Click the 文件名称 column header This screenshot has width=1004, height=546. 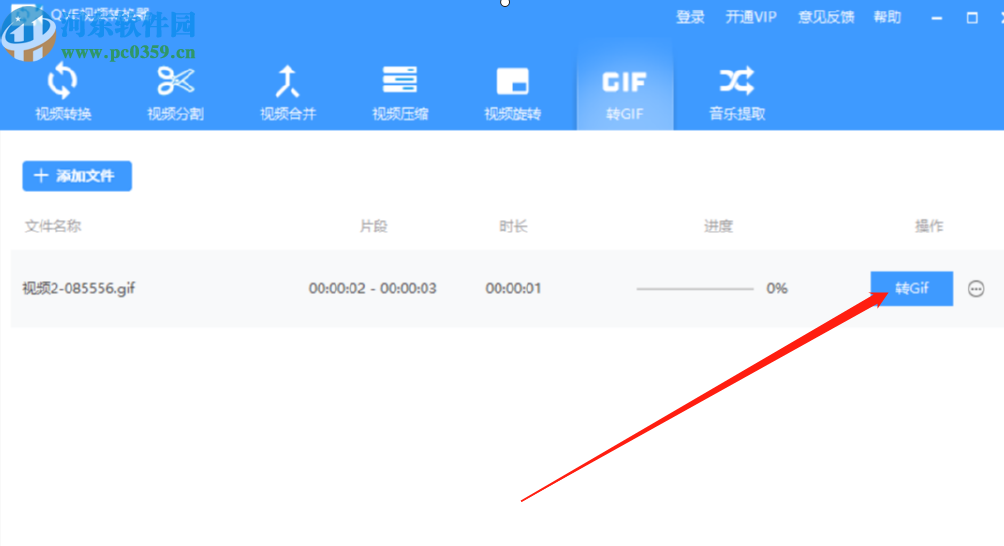(x=53, y=226)
